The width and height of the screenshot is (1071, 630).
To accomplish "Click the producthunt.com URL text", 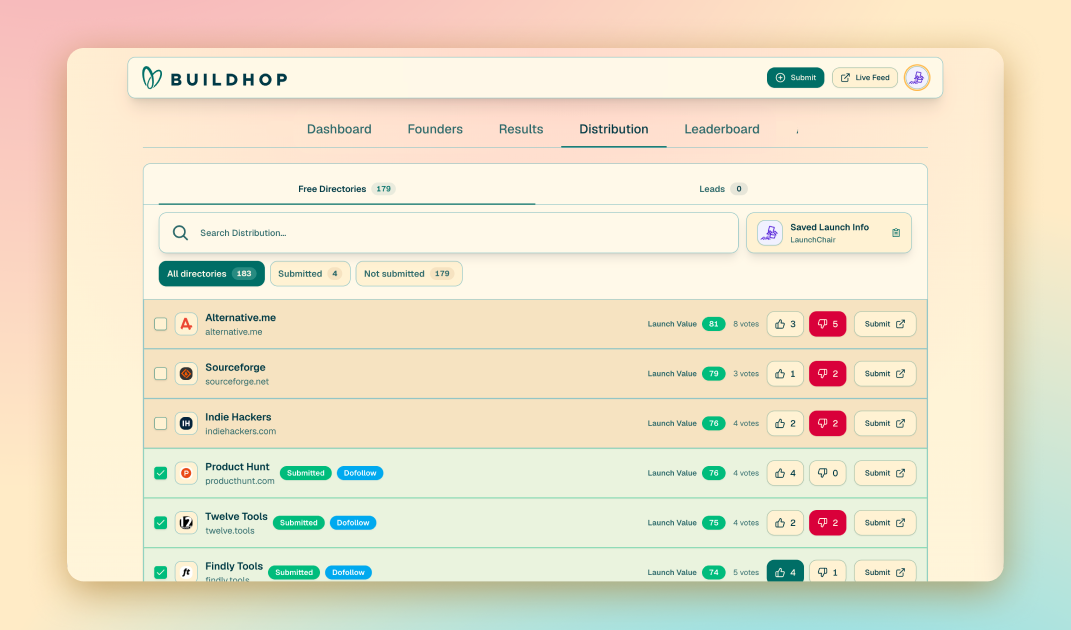I will (240, 481).
